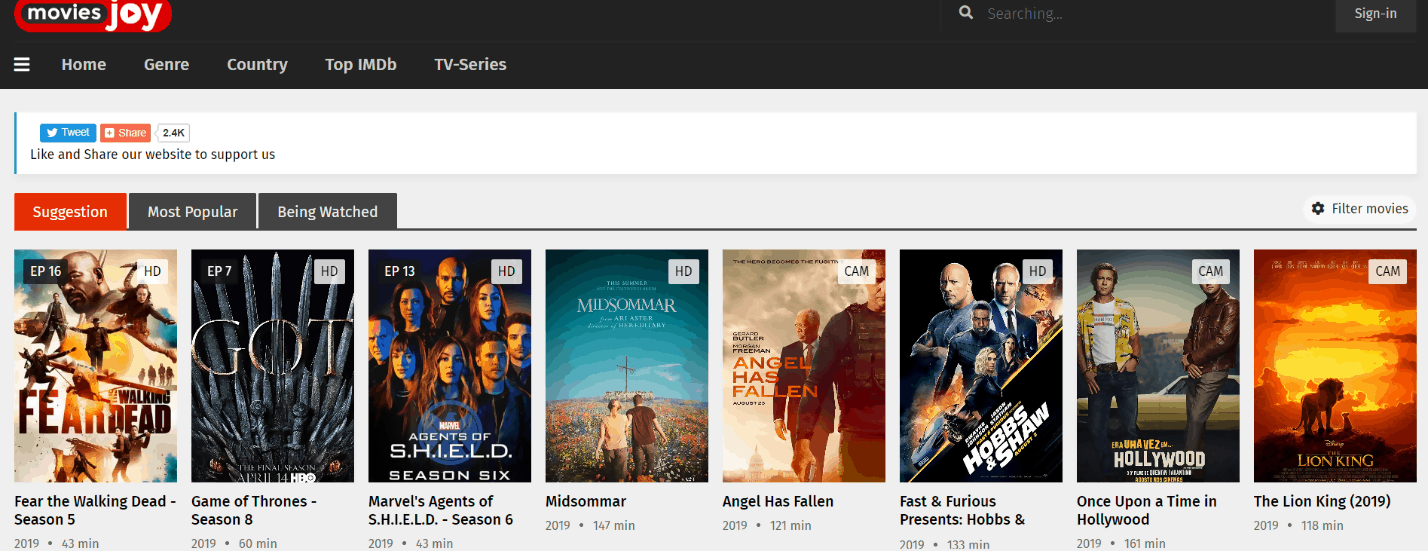Go to Home in navigation bar
Image resolution: width=1428 pixels, height=551 pixels.
pyautogui.click(x=84, y=64)
